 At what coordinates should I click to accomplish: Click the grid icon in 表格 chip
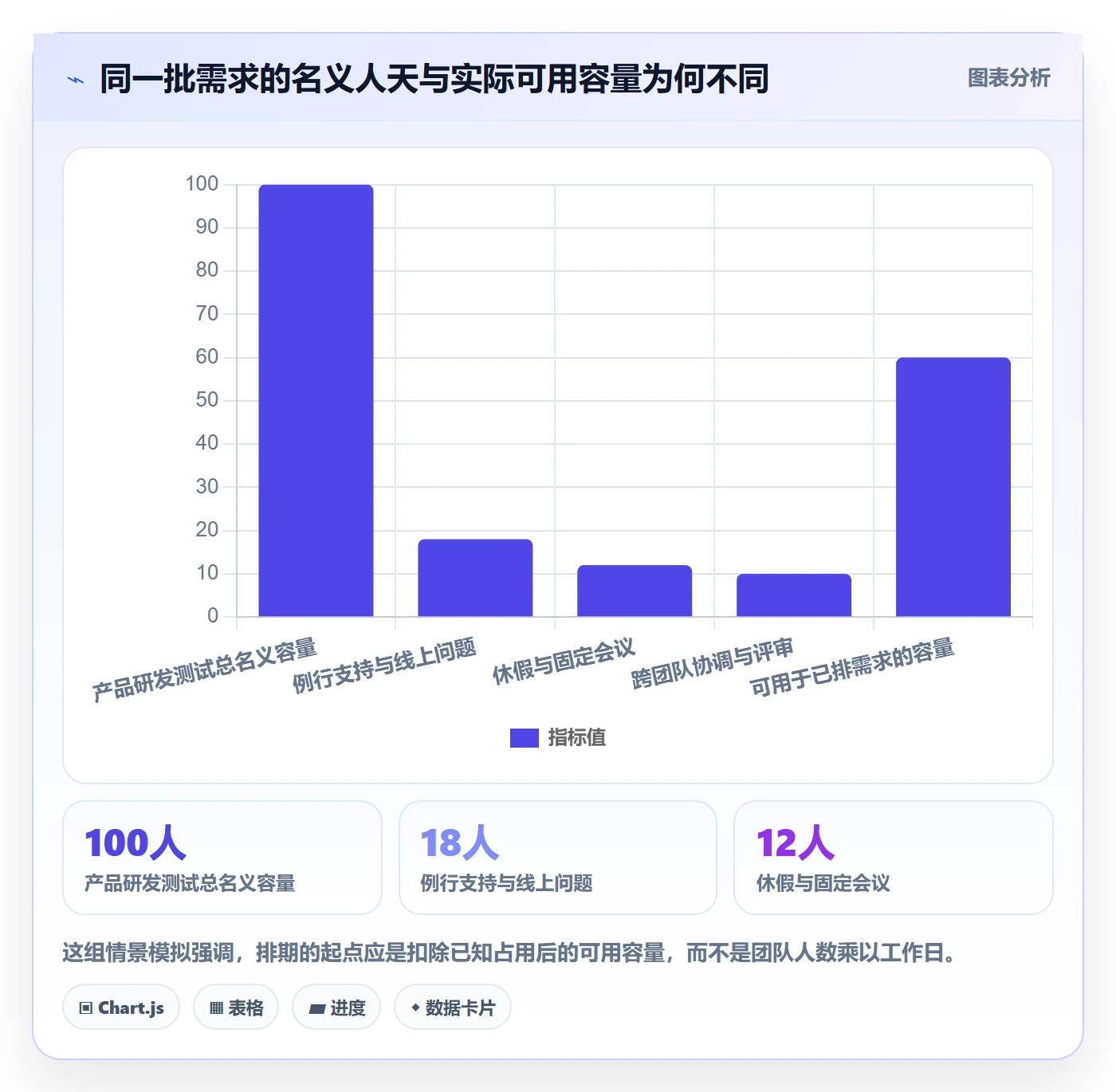(216, 1008)
